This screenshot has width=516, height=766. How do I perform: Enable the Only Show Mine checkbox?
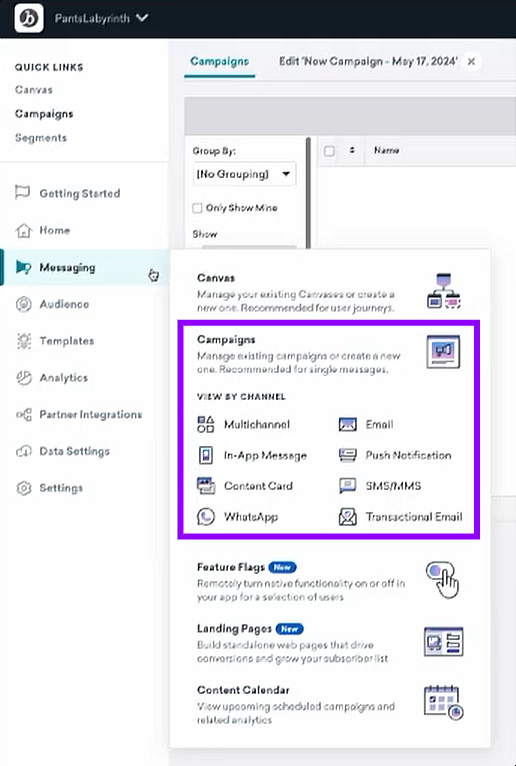[x=197, y=208]
